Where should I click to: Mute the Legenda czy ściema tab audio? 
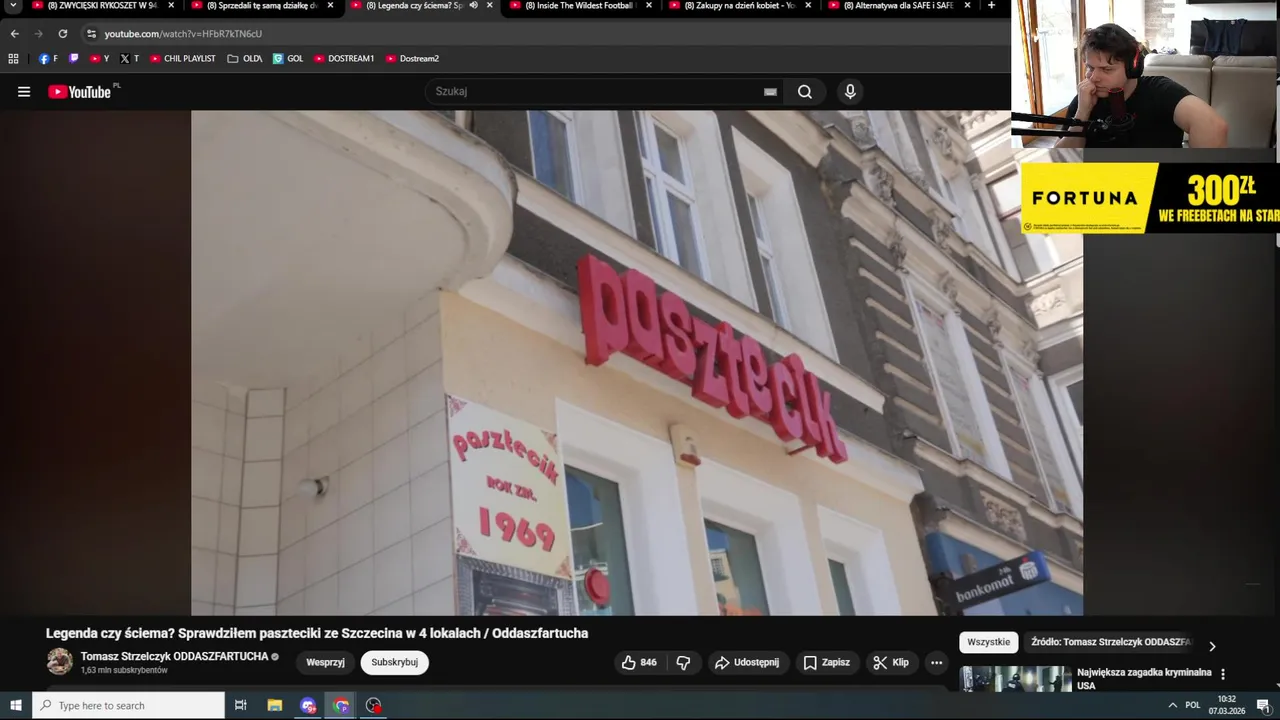click(473, 5)
